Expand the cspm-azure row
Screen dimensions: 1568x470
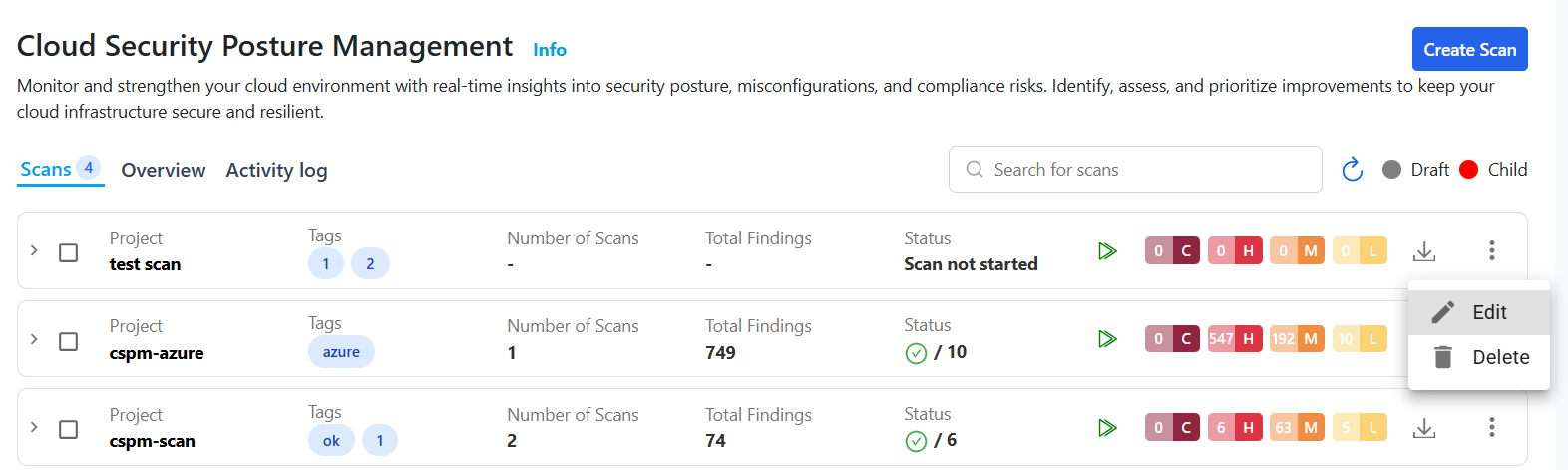click(x=34, y=339)
